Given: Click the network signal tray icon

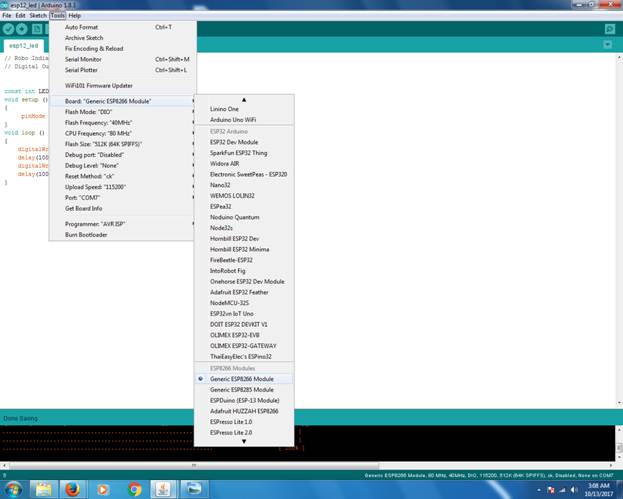Looking at the screenshot, I should (x=562, y=490).
